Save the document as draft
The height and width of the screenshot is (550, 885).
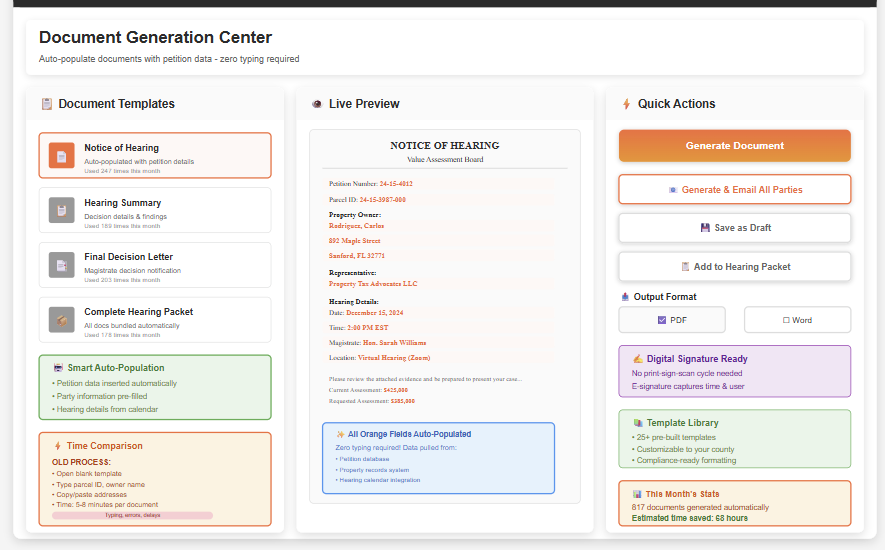(734, 228)
